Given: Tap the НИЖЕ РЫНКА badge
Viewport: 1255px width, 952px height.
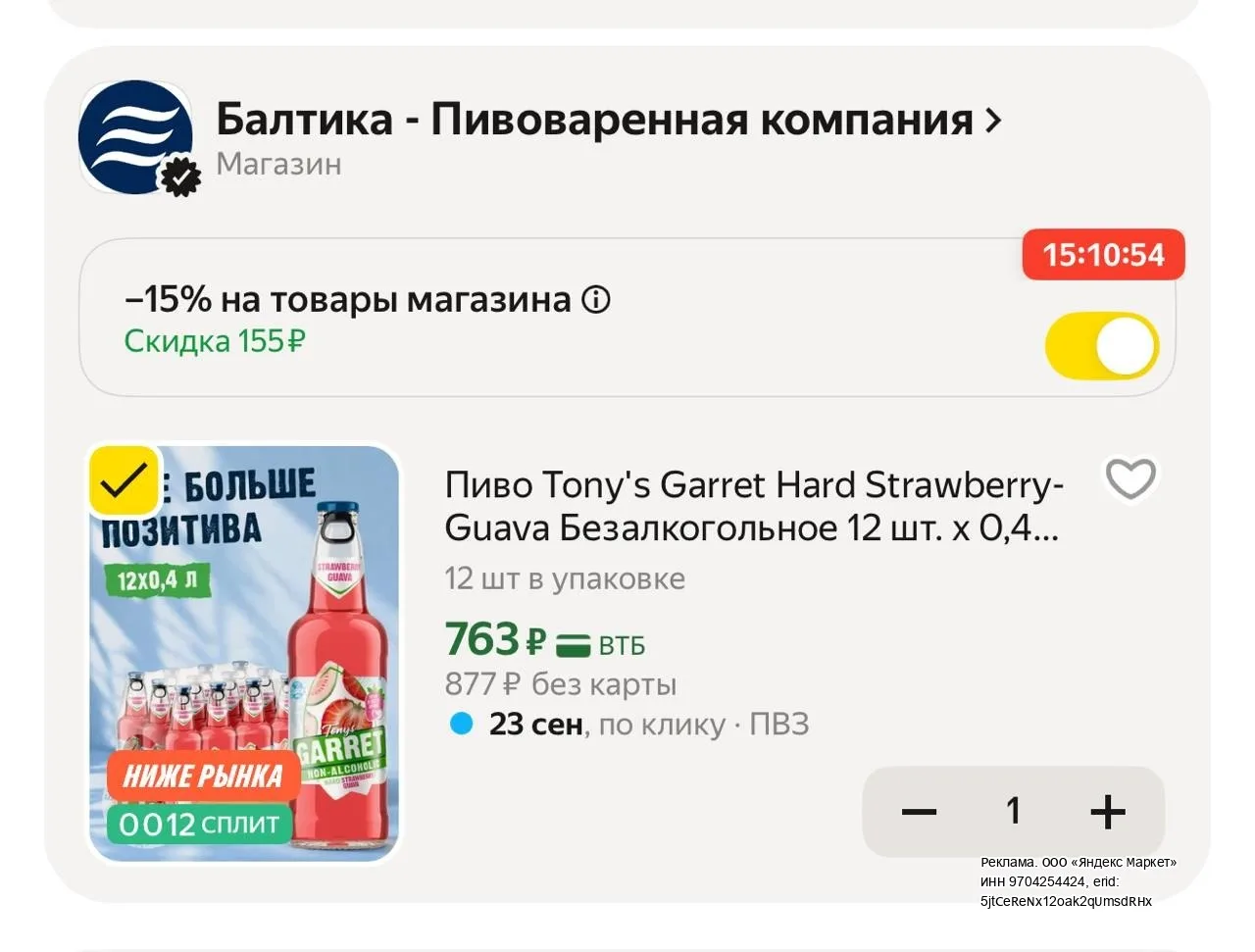Looking at the screenshot, I should [x=203, y=777].
